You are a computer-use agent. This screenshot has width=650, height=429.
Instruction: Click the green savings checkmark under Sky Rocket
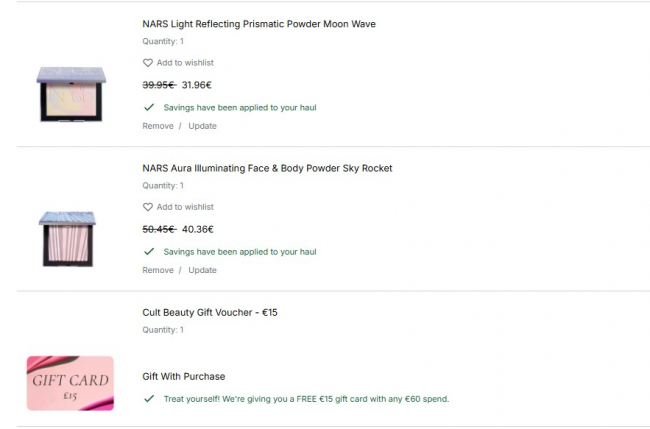(x=148, y=252)
